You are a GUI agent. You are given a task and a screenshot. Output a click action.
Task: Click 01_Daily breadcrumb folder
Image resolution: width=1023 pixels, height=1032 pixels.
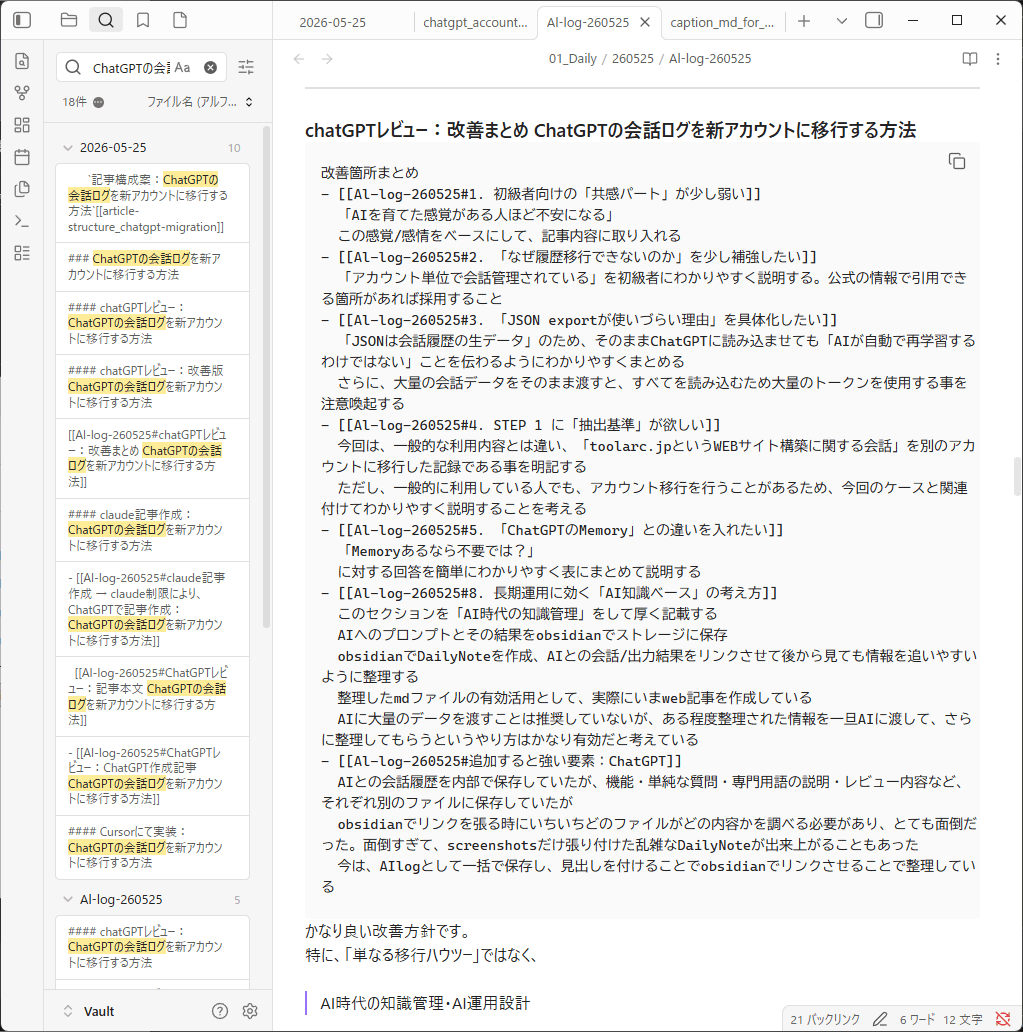tap(573, 59)
